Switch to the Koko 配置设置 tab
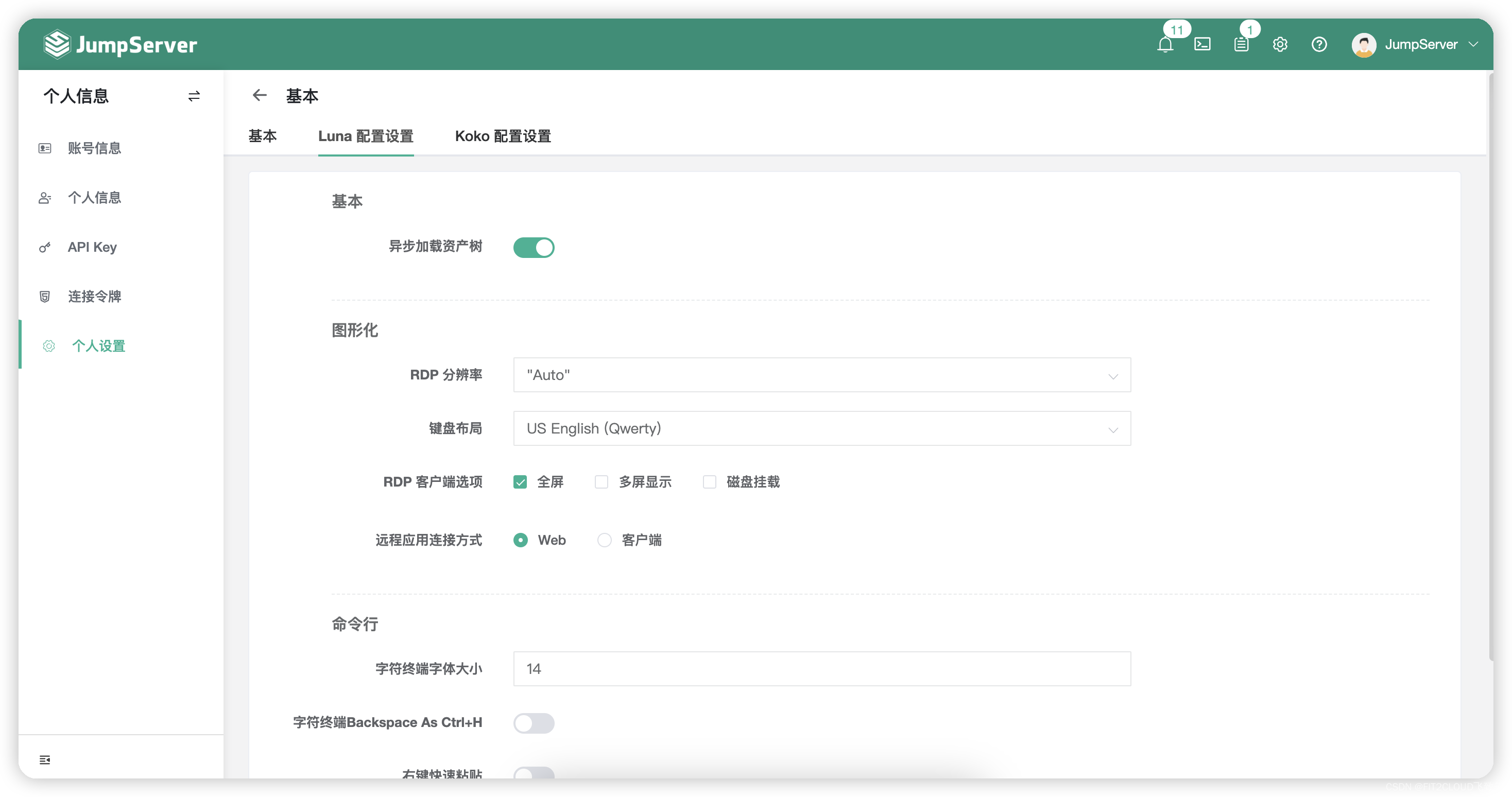The image size is (1512, 797). coord(503,136)
